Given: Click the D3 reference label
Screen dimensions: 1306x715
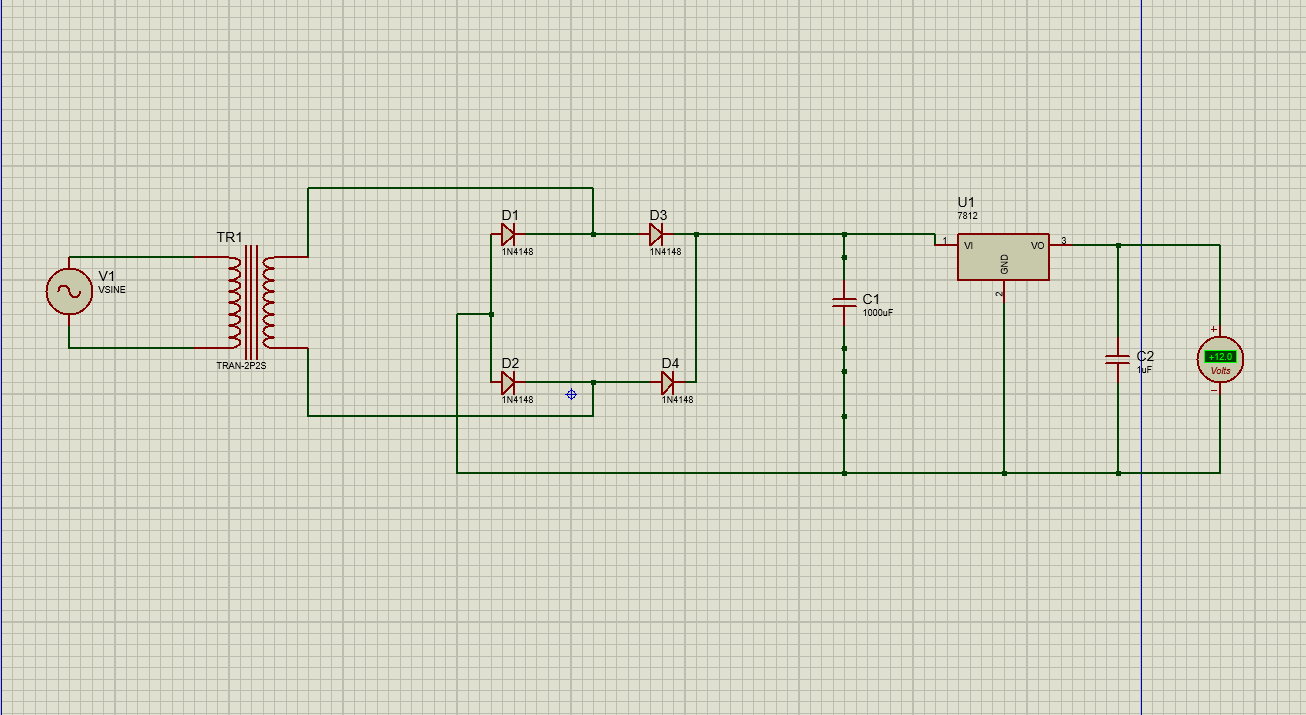Looking at the screenshot, I should [x=658, y=215].
